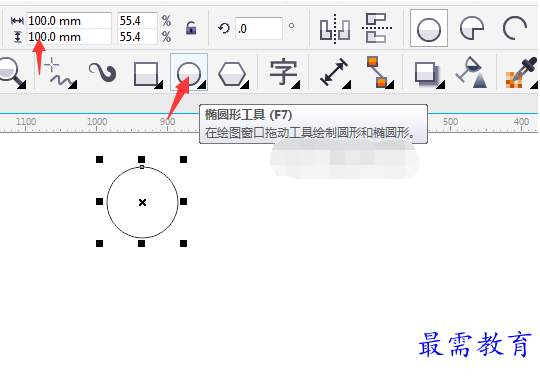Click the top-left selection handle
This screenshot has height=376, width=540.
point(99,159)
